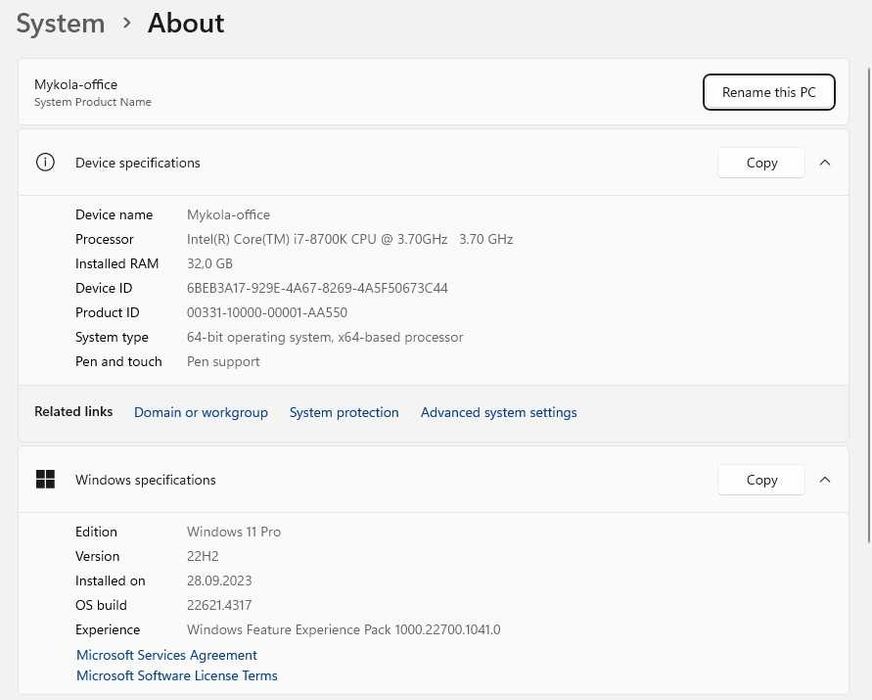Select the Device ID value
The height and width of the screenshot is (700, 872).
pyautogui.click(x=317, y=288)
